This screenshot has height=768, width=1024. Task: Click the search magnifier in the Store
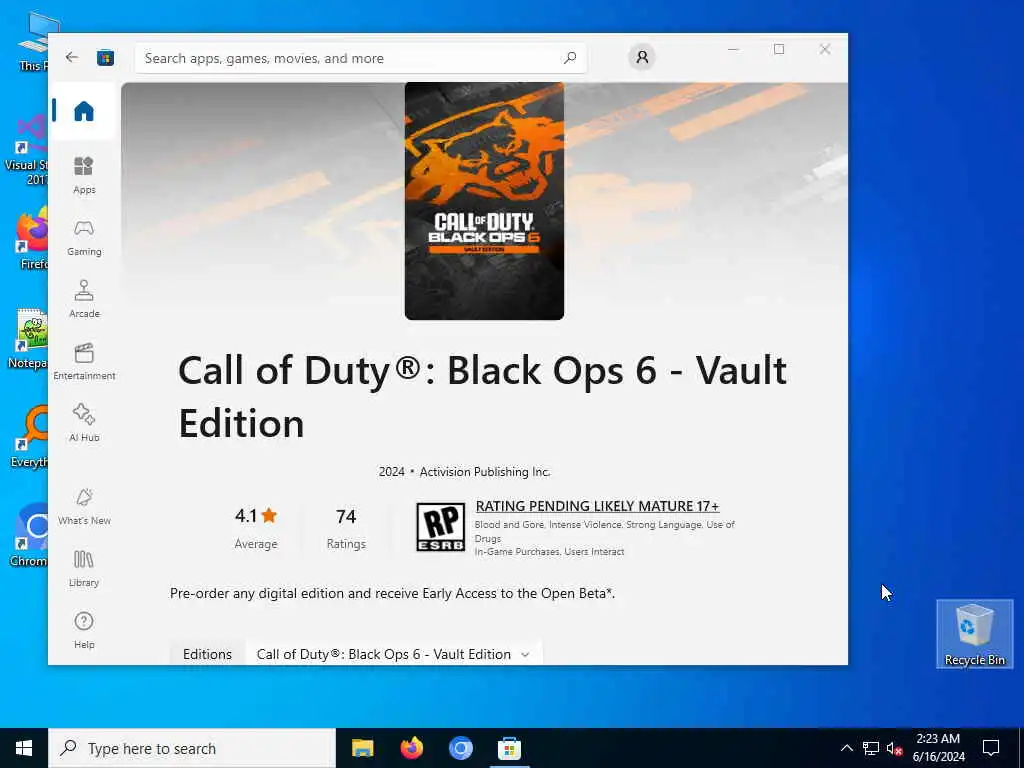(x=569, y=58)
